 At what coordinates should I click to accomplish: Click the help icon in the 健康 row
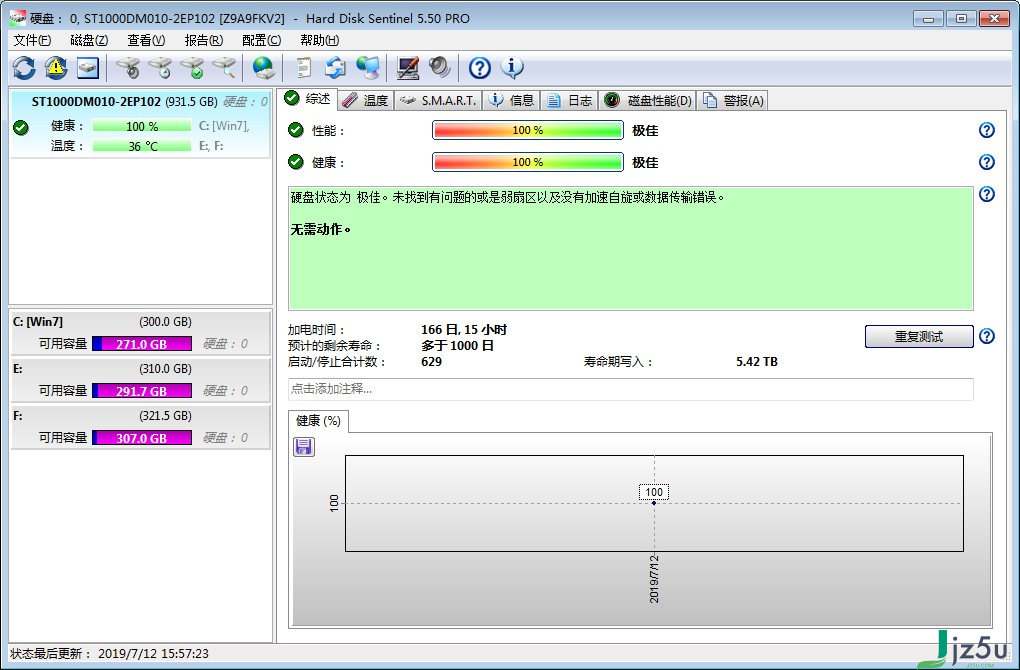click(987, 162)
